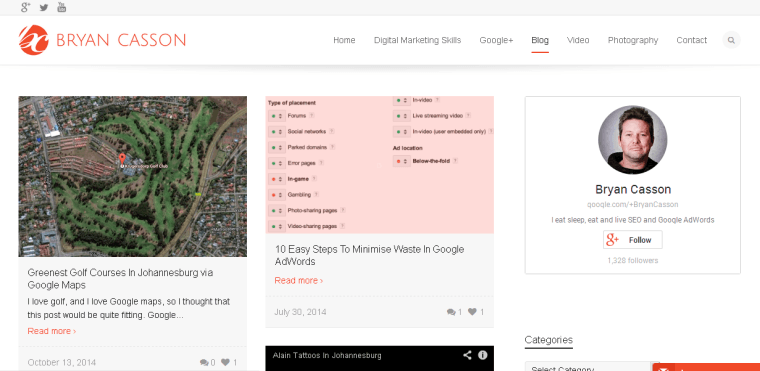Like the October 13 post via heart icon

pos(226,362)
